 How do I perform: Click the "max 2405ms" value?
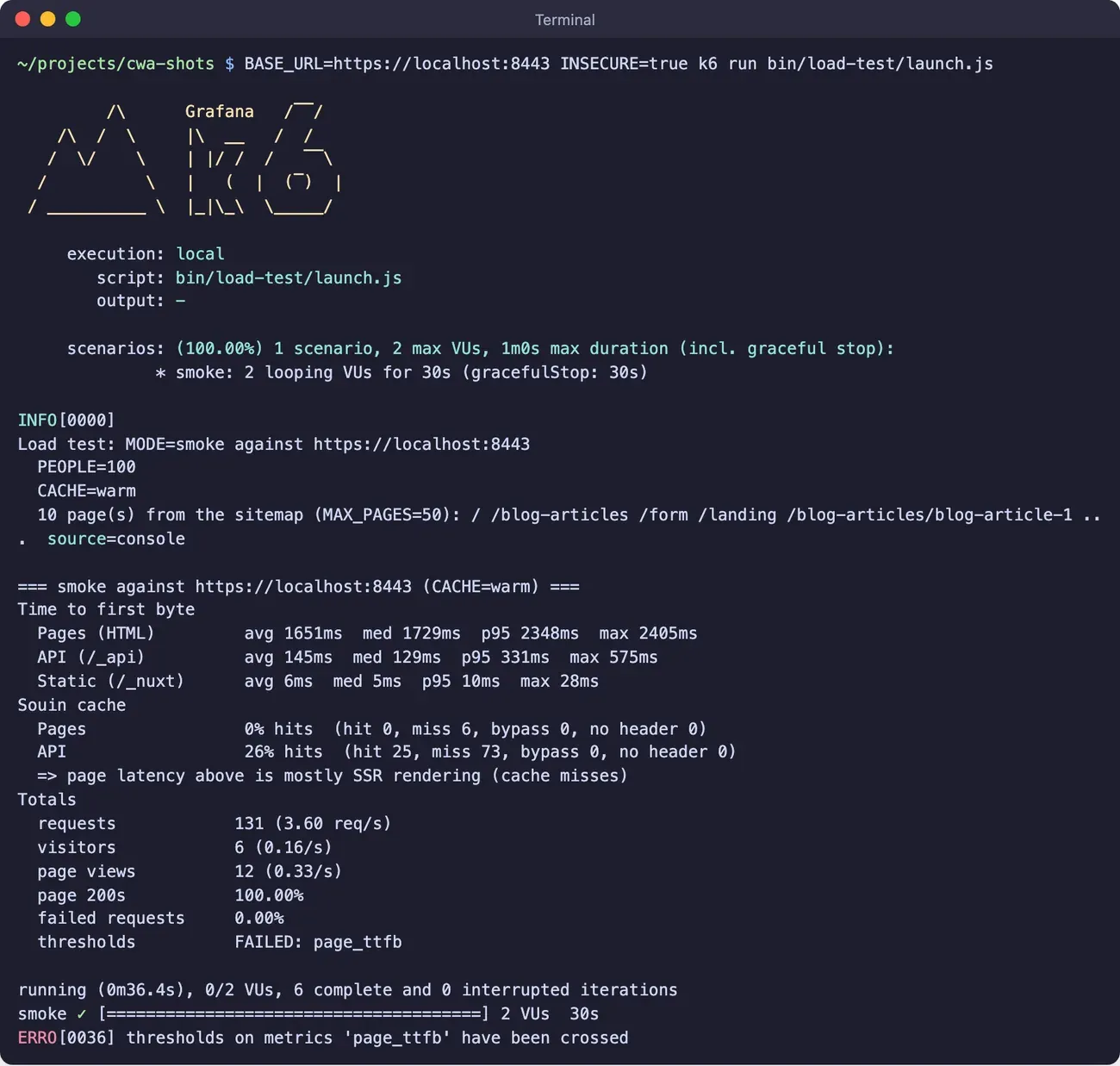[648, 633]
